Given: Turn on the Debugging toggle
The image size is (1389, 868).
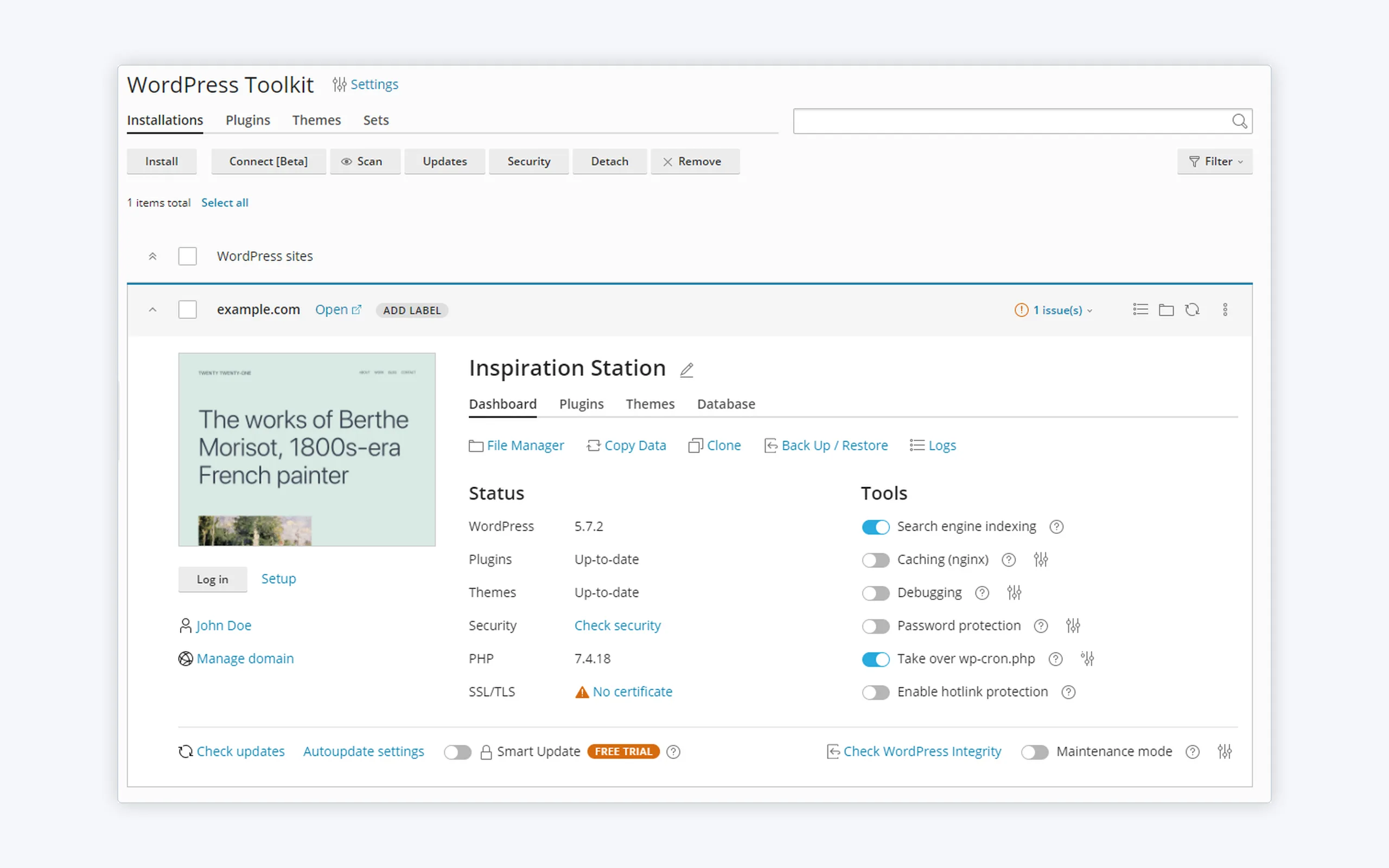Looking at the screenshot, I should click(875, 593).
